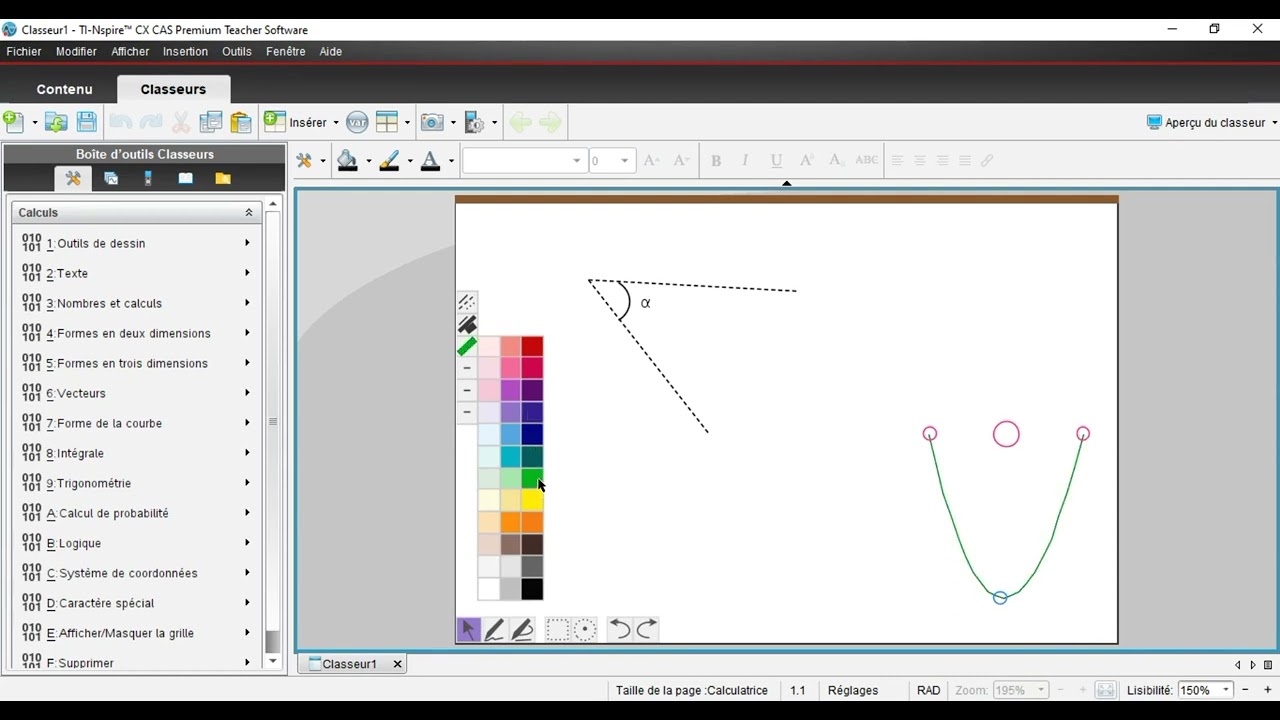This screenshot has height=720, width=1280.
Task: Click the Réglages status bar button
Action: point(853,690)
